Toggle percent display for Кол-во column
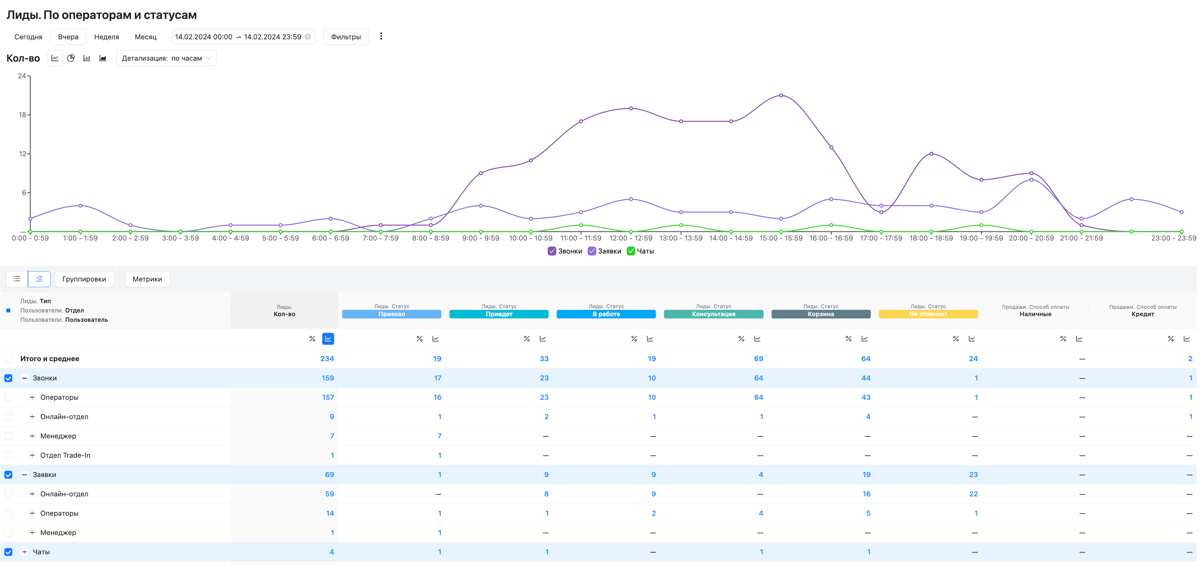Screen dimensions: 1200x565 [312, 339]
